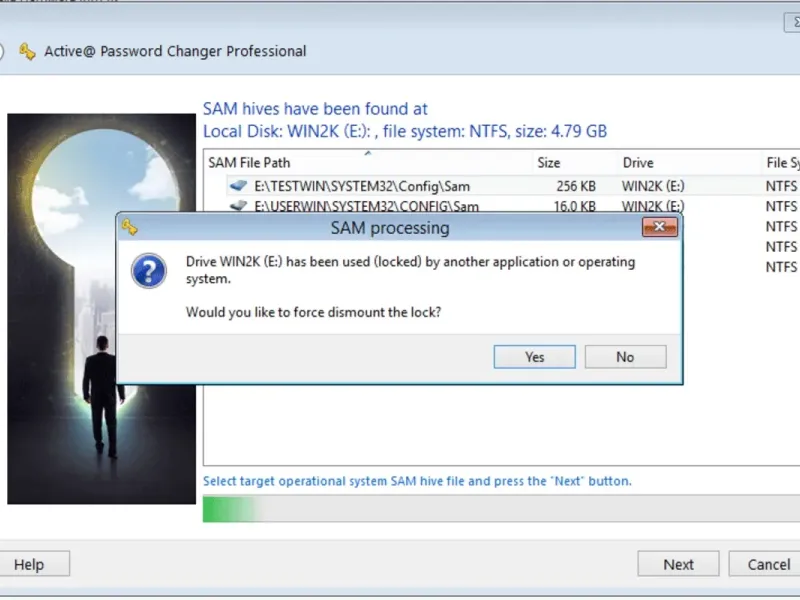
Task: Click the drive icon beside the E:\USERWIN path
Action: (238, 206)
